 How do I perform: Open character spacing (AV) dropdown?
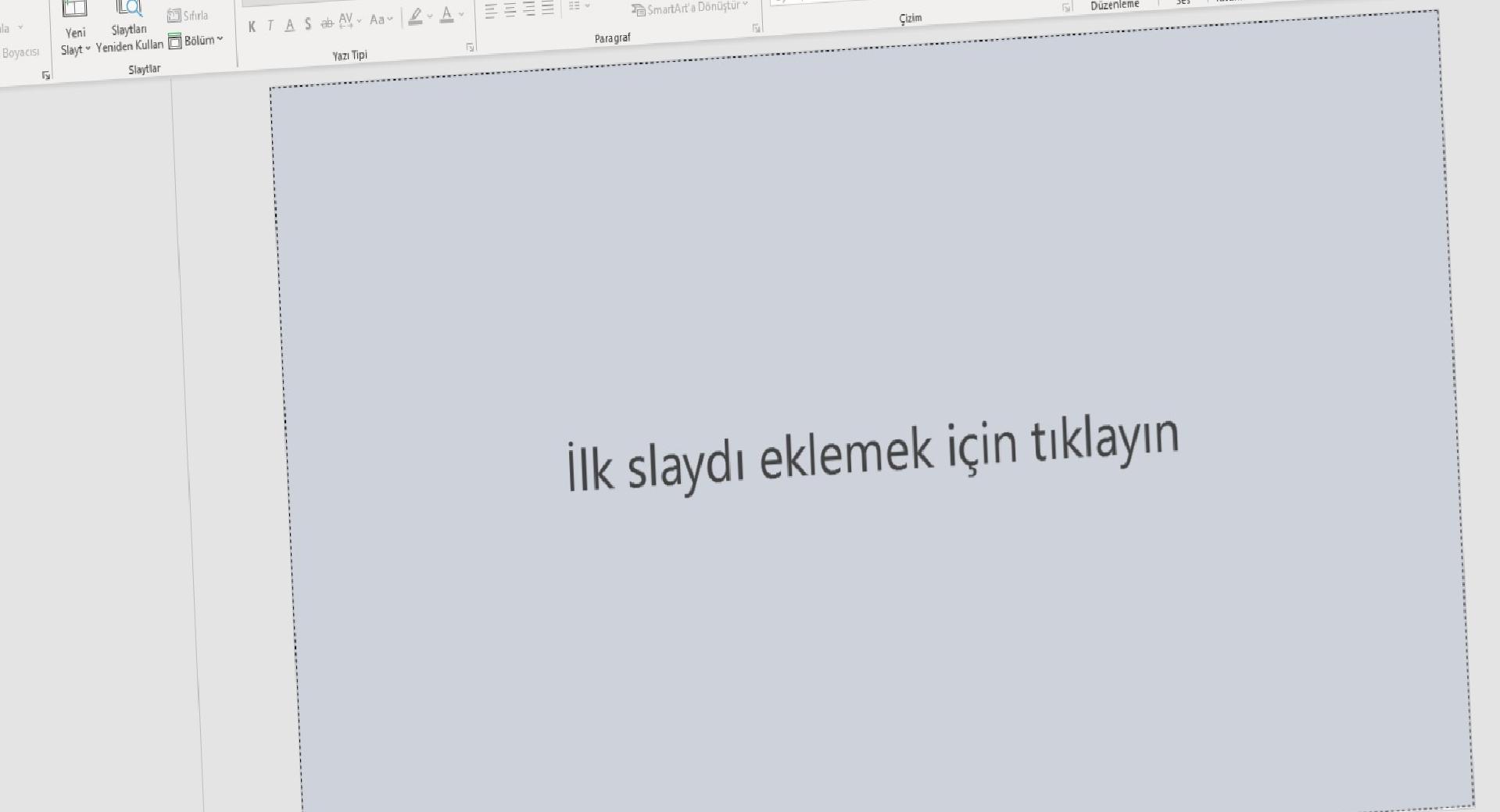(x=350, y=21)
